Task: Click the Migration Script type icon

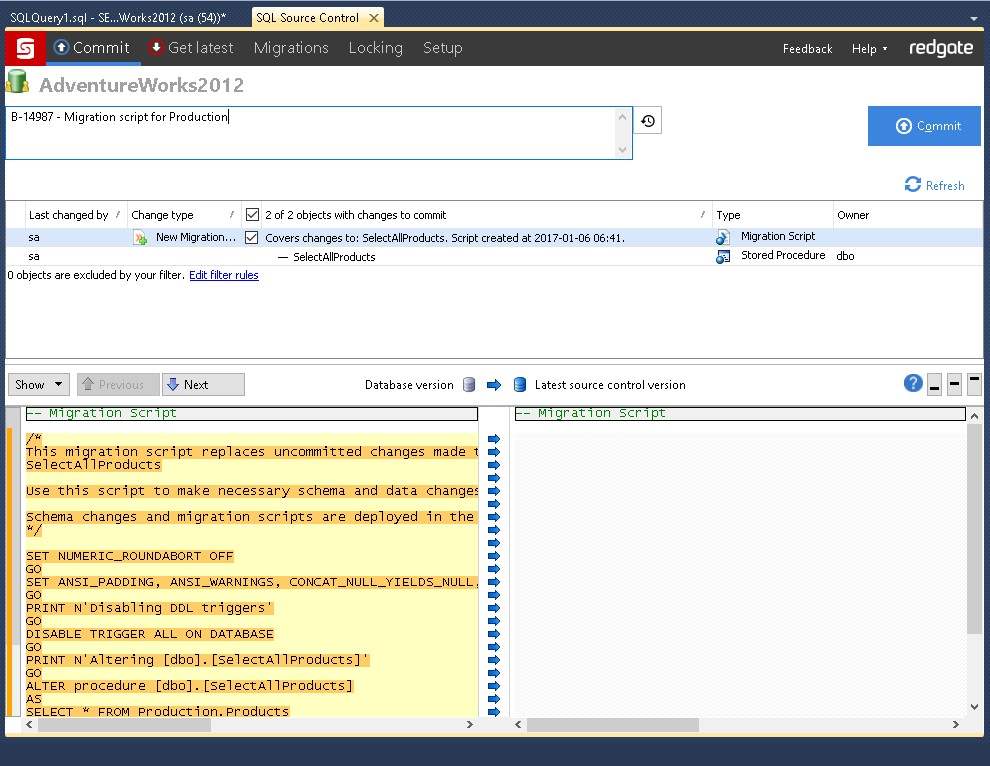Action: tap(723, 238)
